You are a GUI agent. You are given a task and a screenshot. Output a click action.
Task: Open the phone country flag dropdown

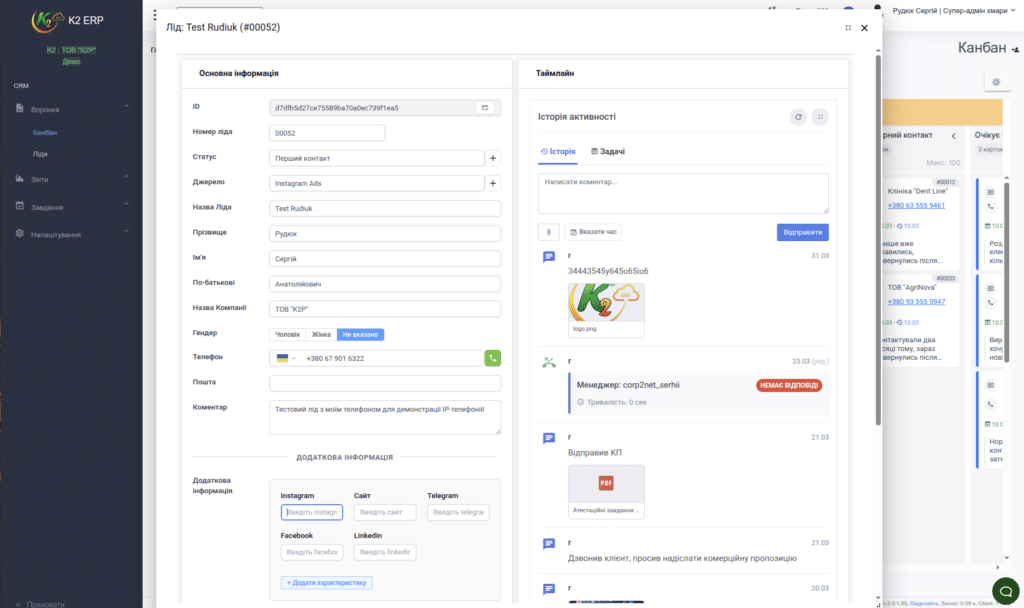tap(286, 358)
